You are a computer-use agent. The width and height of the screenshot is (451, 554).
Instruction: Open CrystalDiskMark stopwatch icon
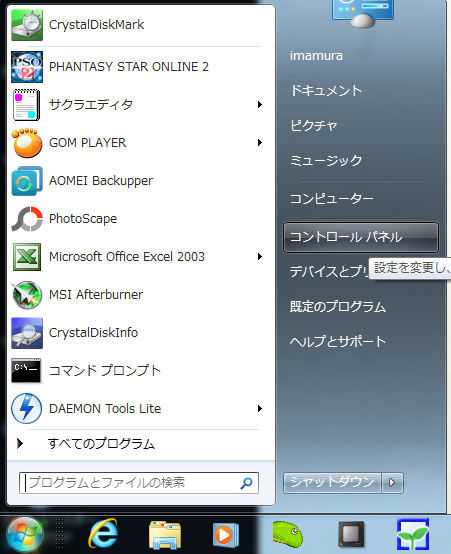[x=27, y=25]
